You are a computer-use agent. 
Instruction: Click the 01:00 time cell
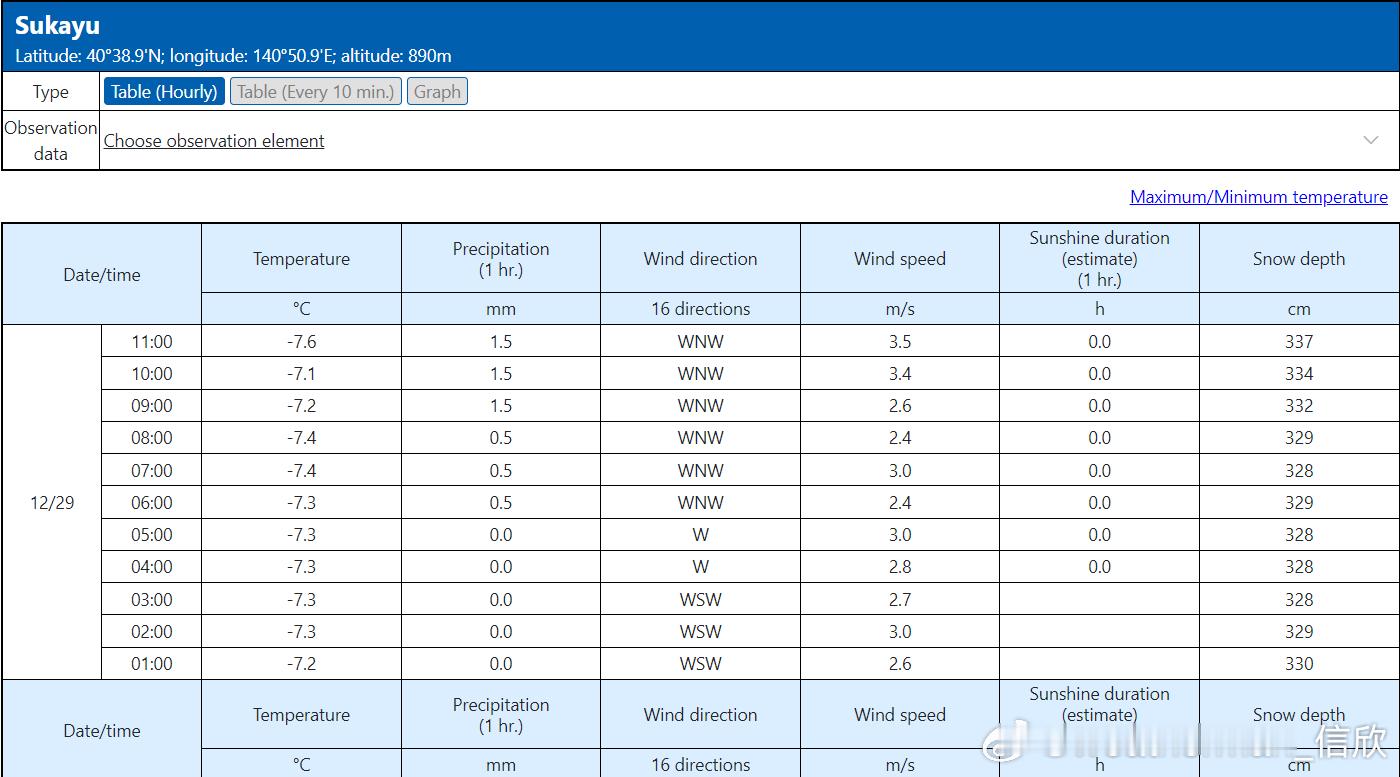click(x=152, y=664)
